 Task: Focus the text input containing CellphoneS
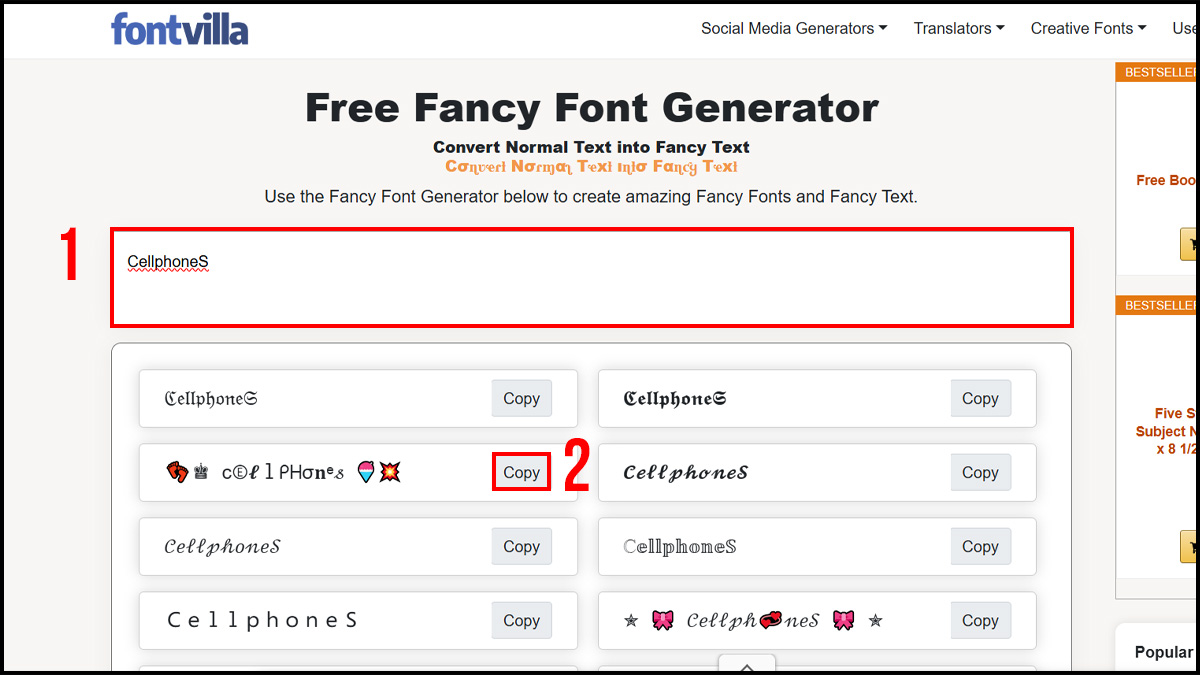(x=592, y=277)
